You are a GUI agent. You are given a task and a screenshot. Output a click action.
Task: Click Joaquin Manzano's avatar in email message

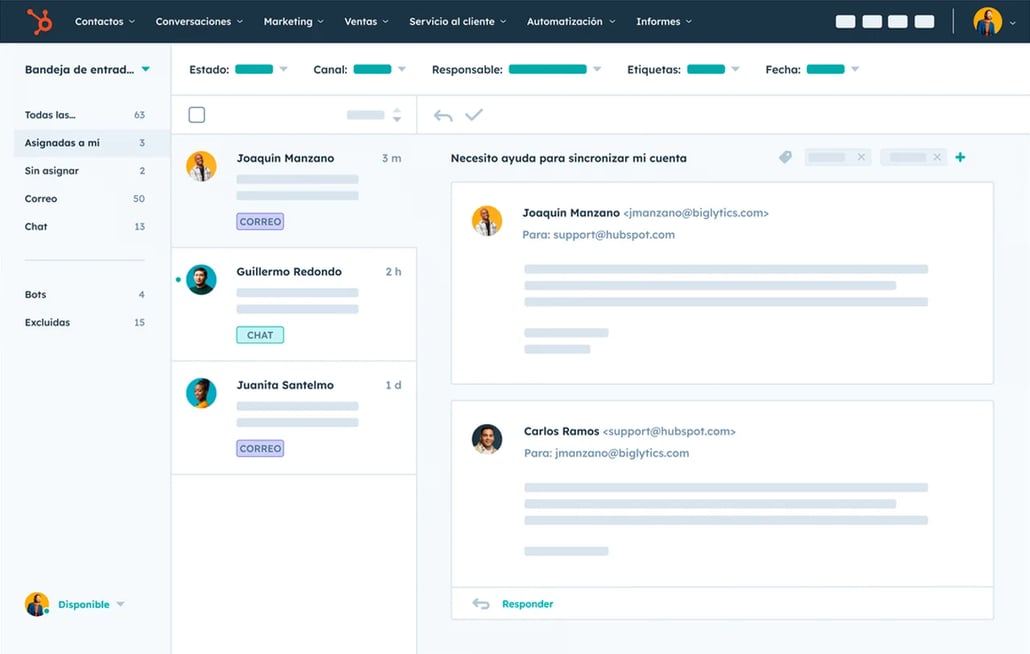click(x=487, y=221)
